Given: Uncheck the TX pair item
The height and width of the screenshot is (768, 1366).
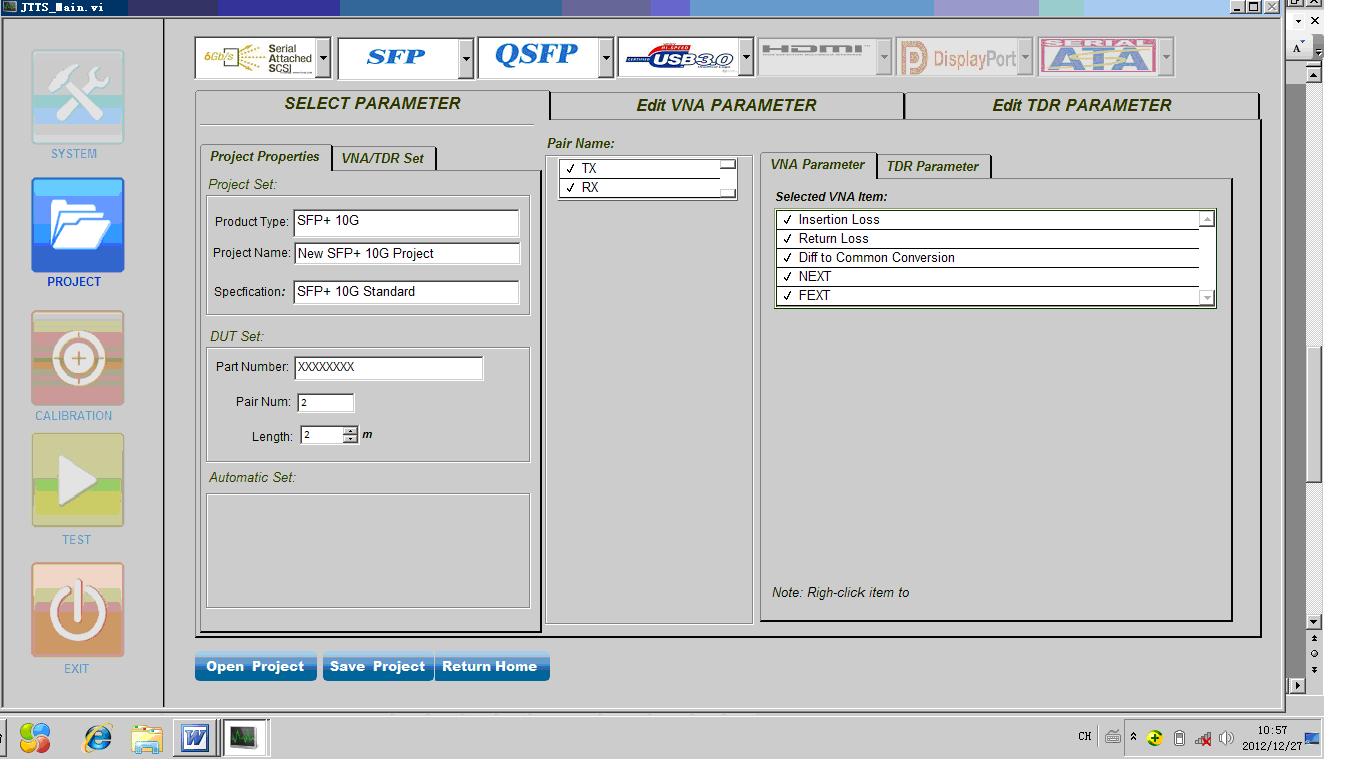Looking at the screenshot, I should coord(571,169).
